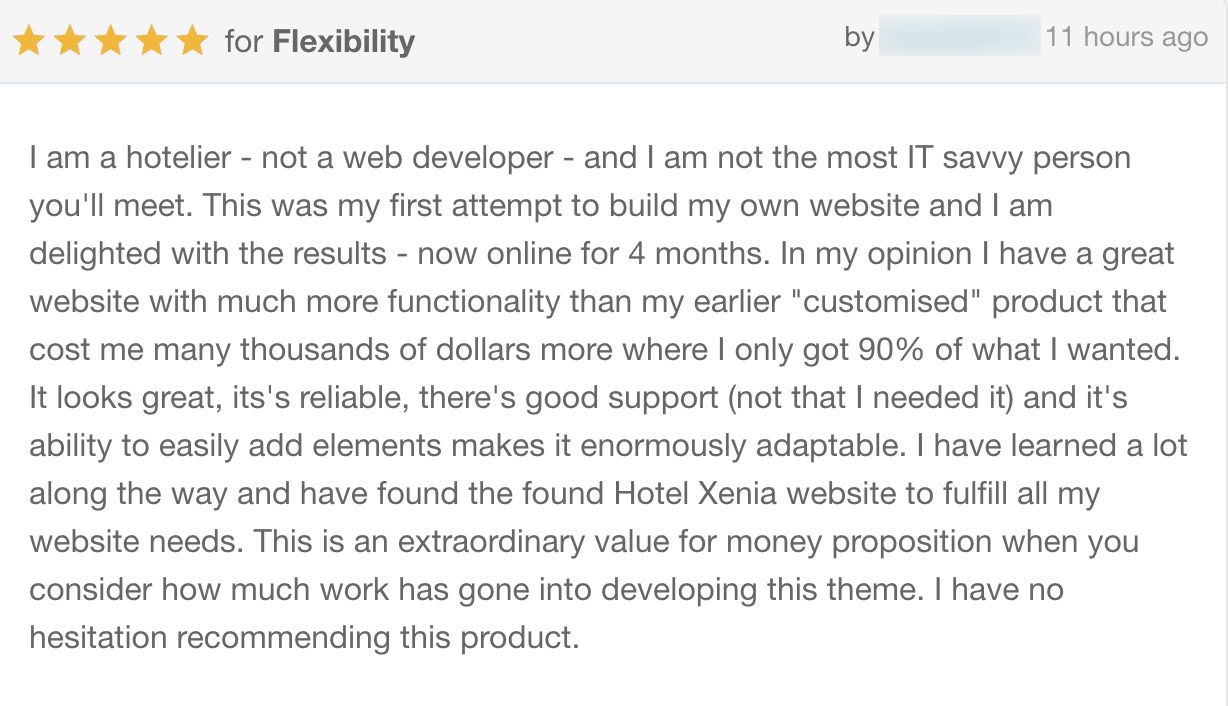Viewport: 1228px width, 706px height.
Task: Click the third (middle) rating star
Action: pyautogui.click(x=110, y=41)
